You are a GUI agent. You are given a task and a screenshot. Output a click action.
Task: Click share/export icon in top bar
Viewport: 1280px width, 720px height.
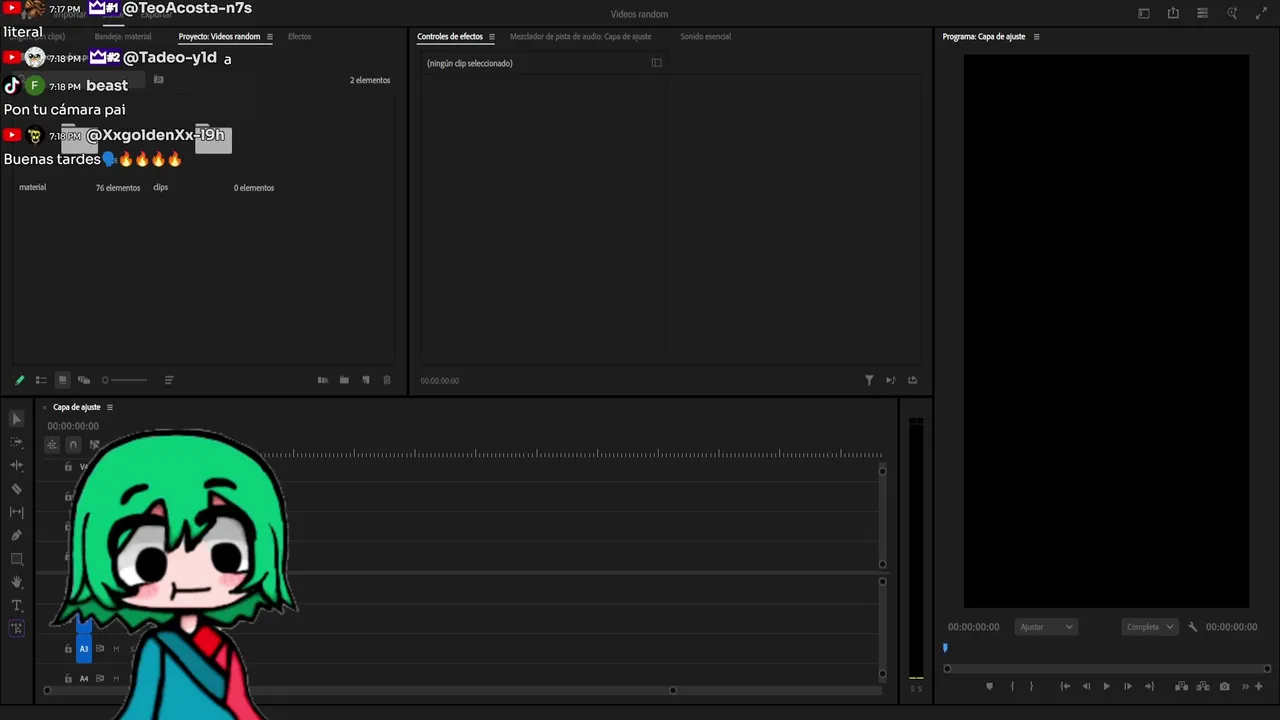(x=1173, y=13)
